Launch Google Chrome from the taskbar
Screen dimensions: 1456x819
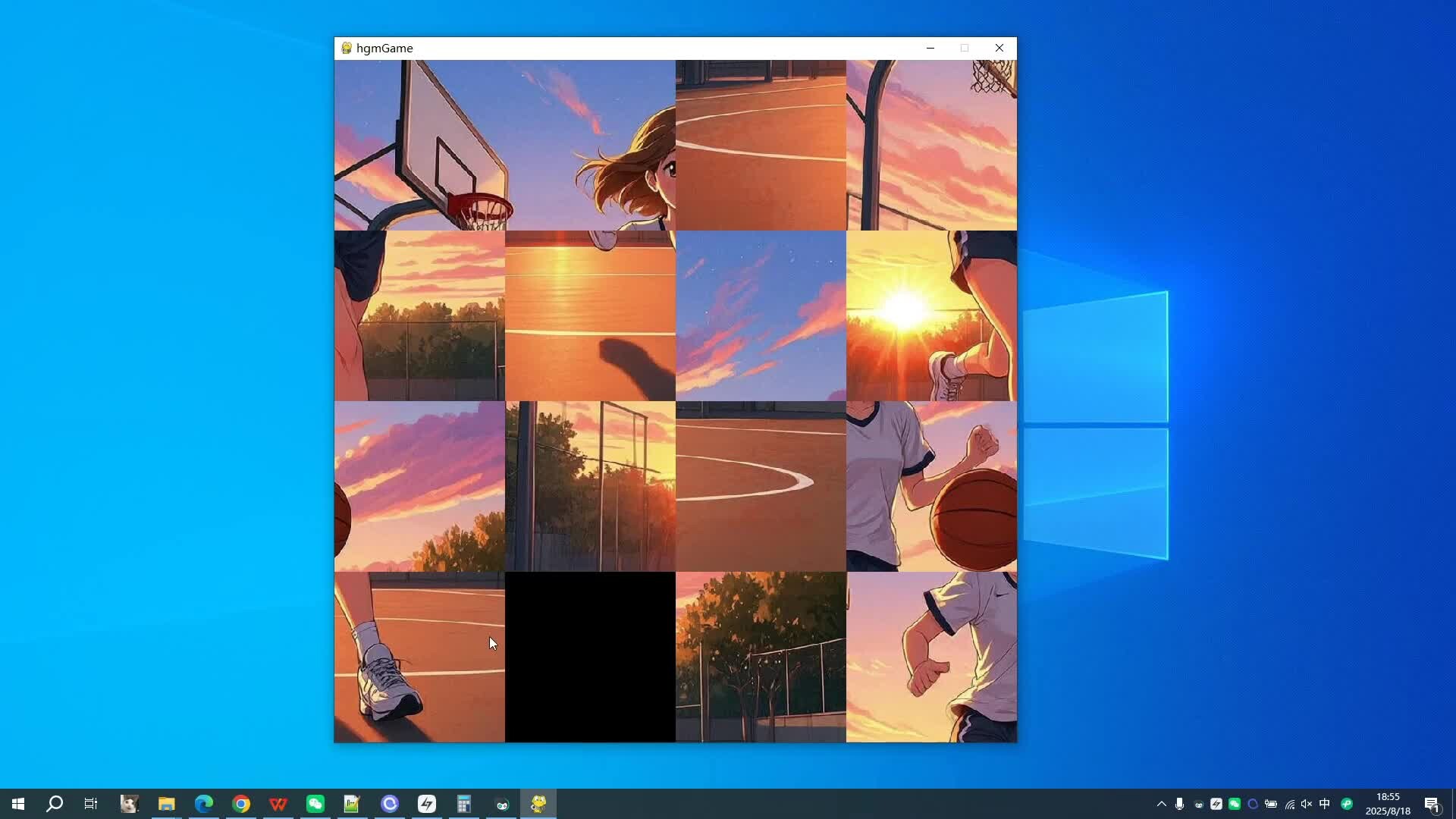click(x=241, y=804)
